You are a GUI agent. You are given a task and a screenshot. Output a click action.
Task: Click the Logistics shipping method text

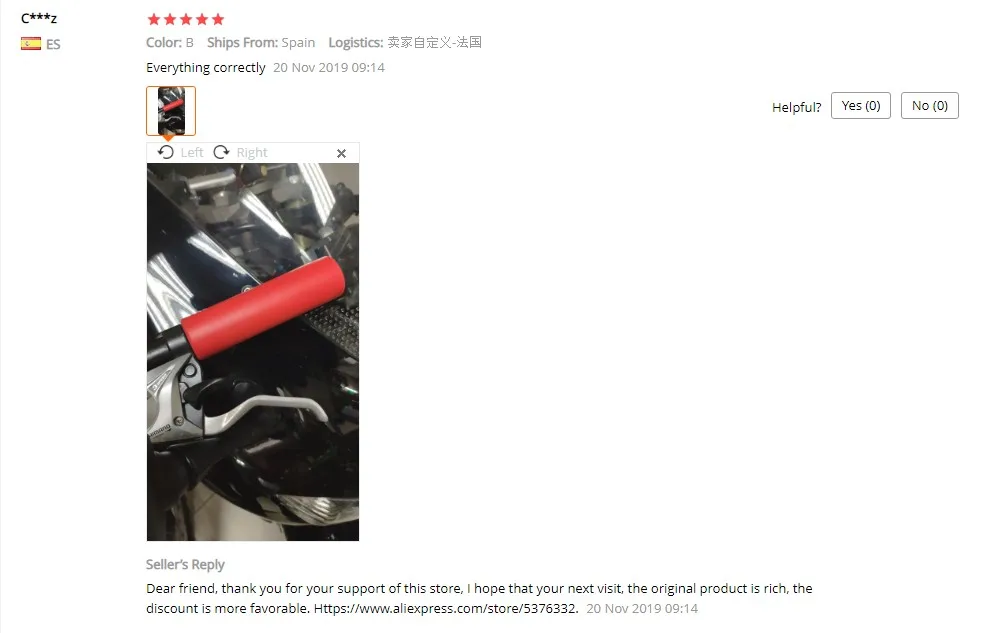coord(405,43)
